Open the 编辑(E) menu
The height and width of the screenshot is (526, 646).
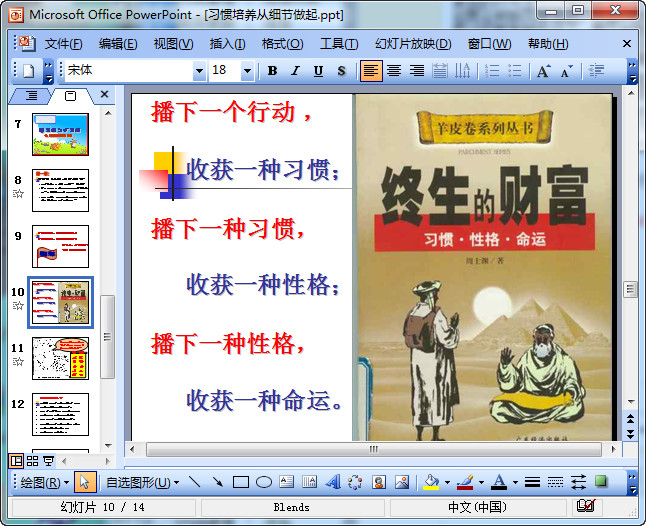[118, 44]
